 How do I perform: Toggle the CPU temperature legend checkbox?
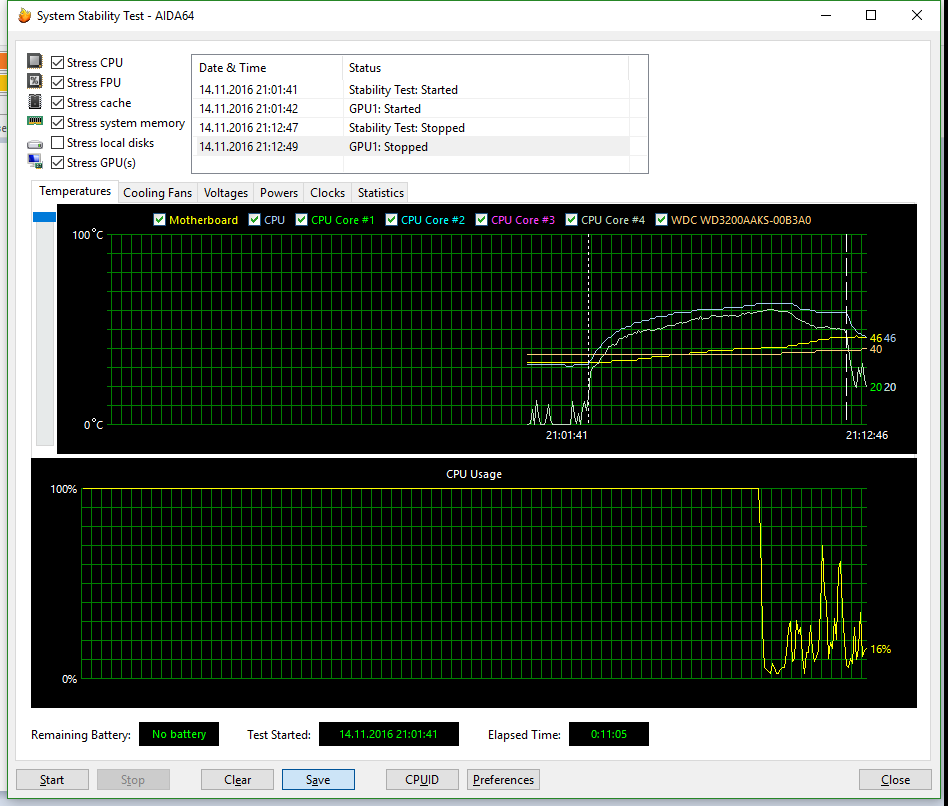(x=255, y=219)
